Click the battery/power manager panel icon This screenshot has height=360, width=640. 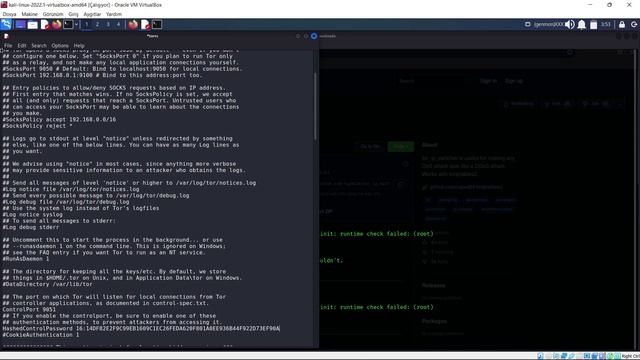point(593,25)
